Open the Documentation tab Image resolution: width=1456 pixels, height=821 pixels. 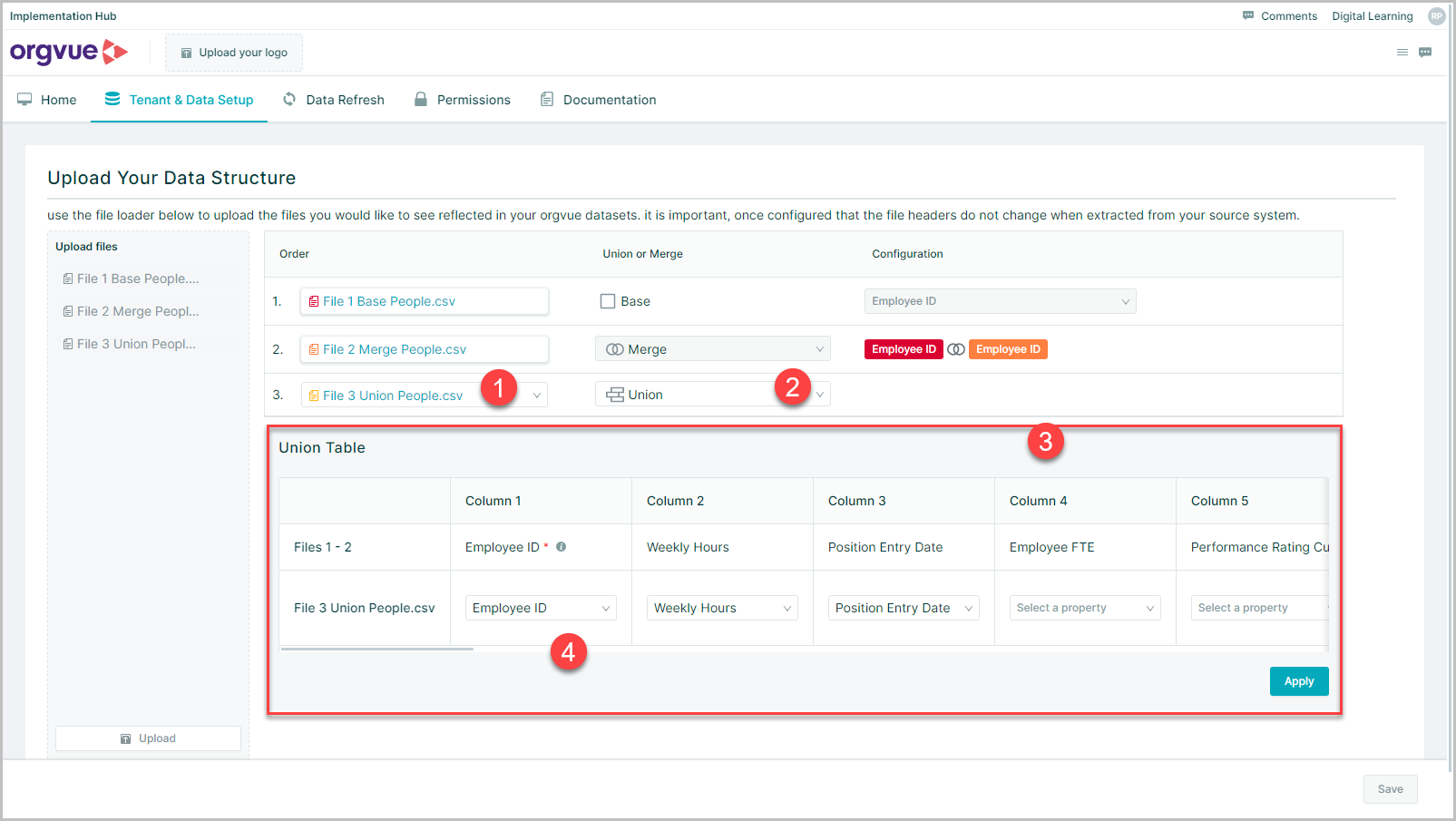pos(598,100)
